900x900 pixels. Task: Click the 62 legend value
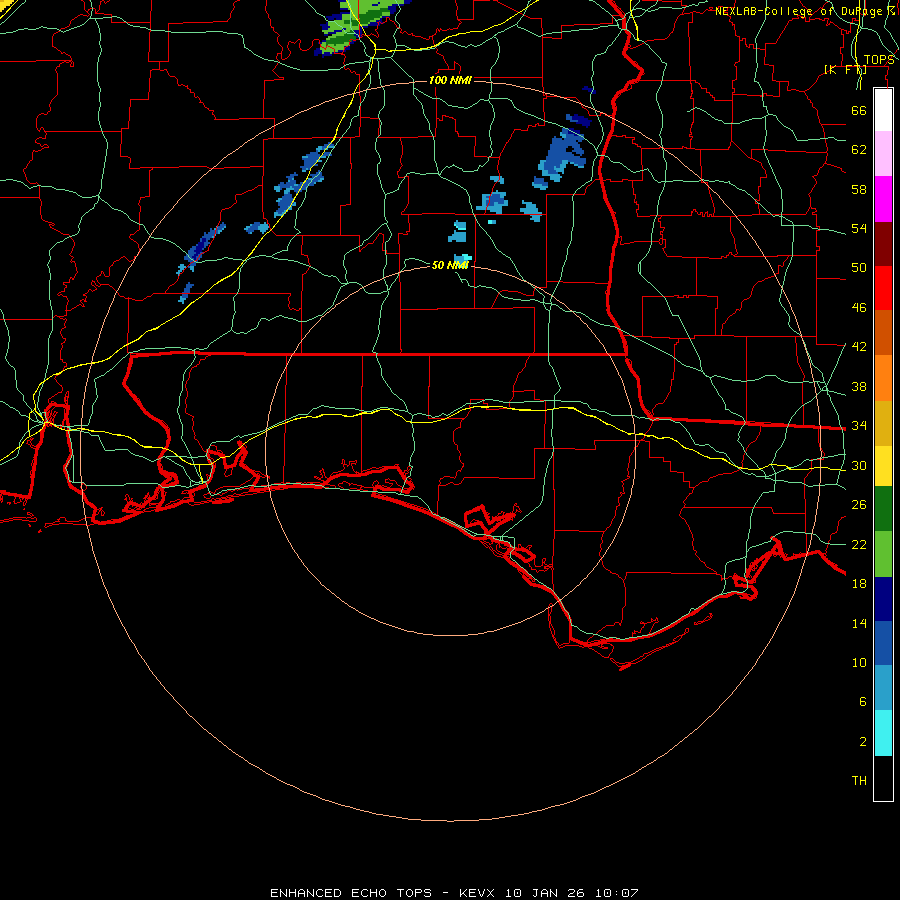859,150
